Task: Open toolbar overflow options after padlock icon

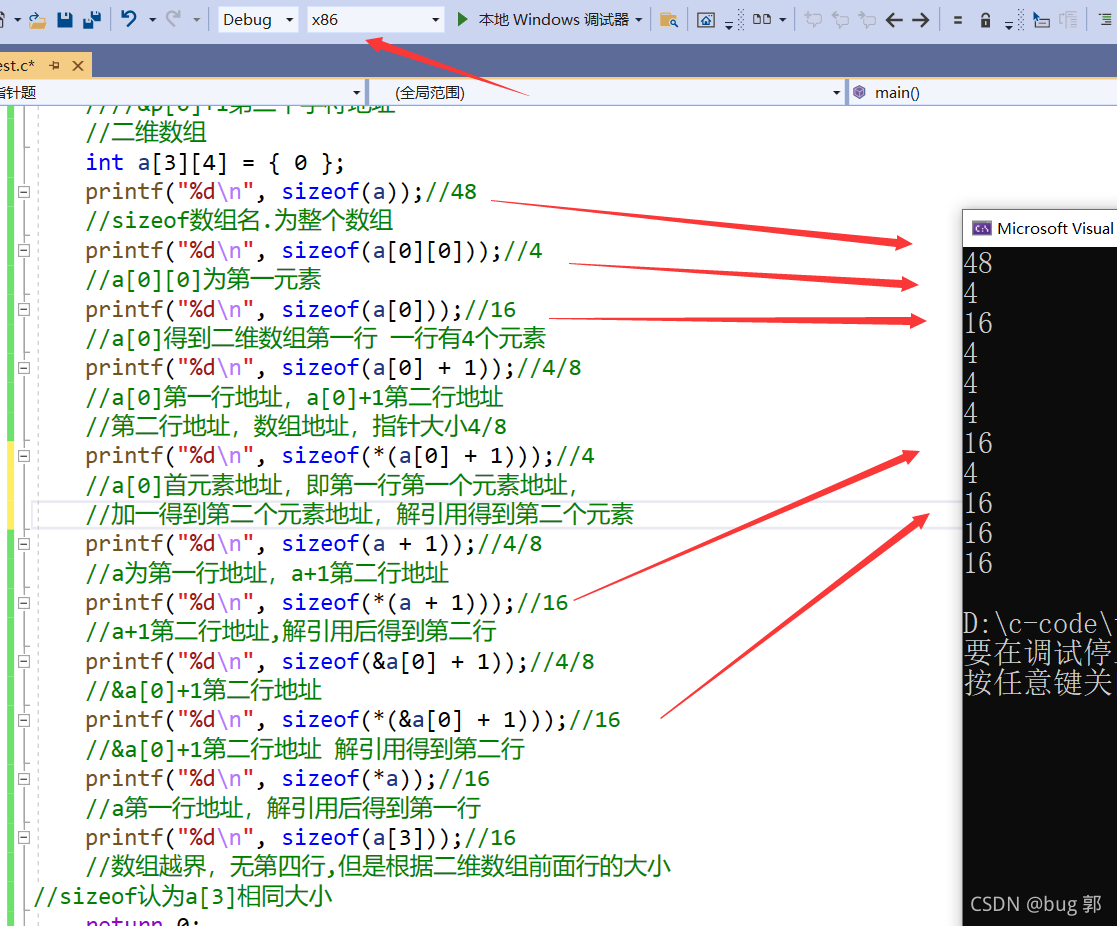Action: (x=1009, y=24)
